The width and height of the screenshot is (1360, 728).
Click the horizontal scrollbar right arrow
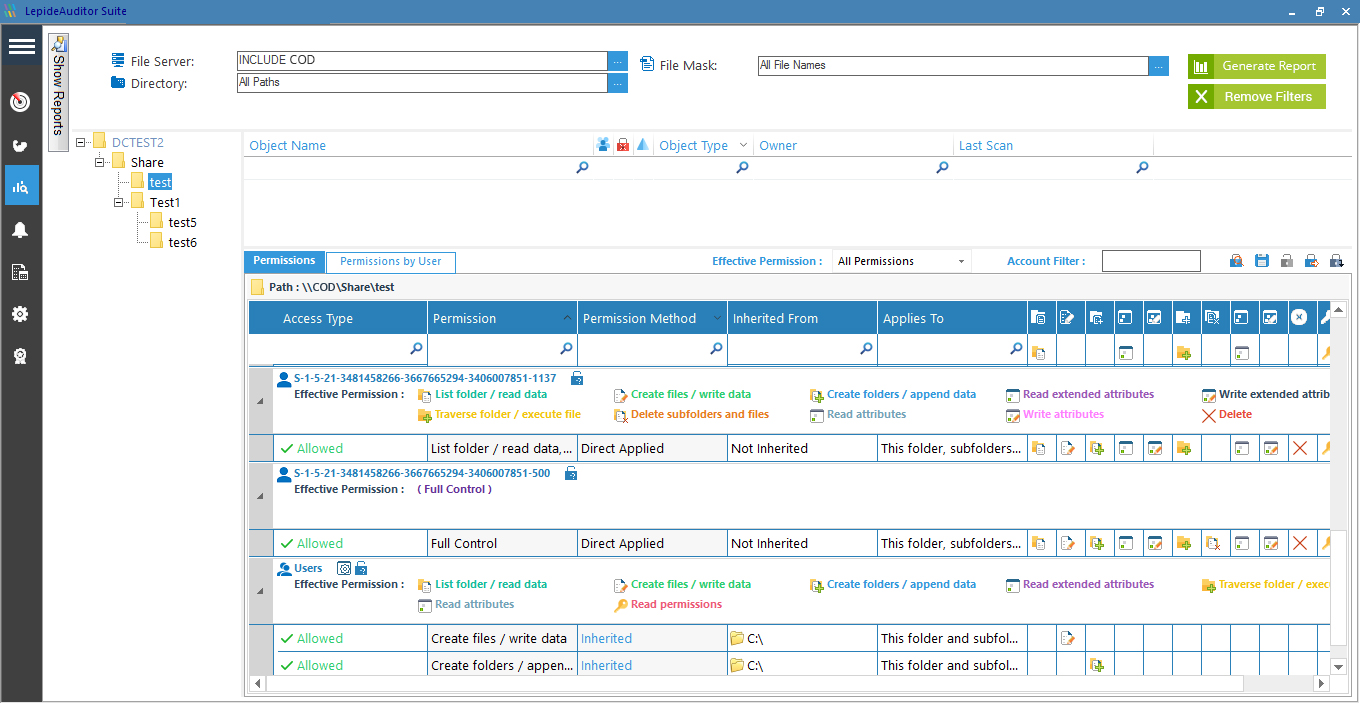[1320, 684]
